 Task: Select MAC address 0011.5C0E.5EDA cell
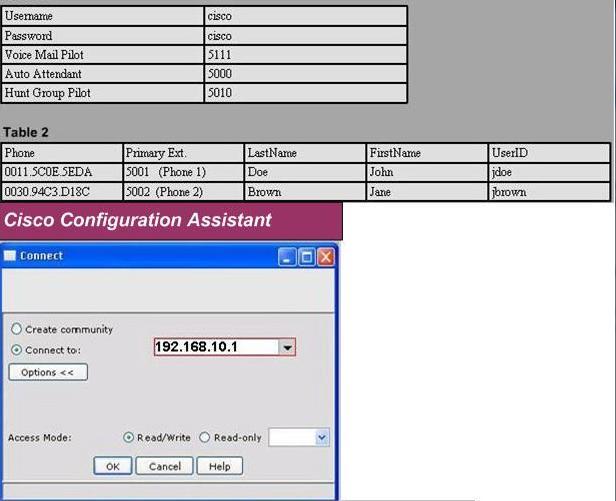tap(62, 172)
